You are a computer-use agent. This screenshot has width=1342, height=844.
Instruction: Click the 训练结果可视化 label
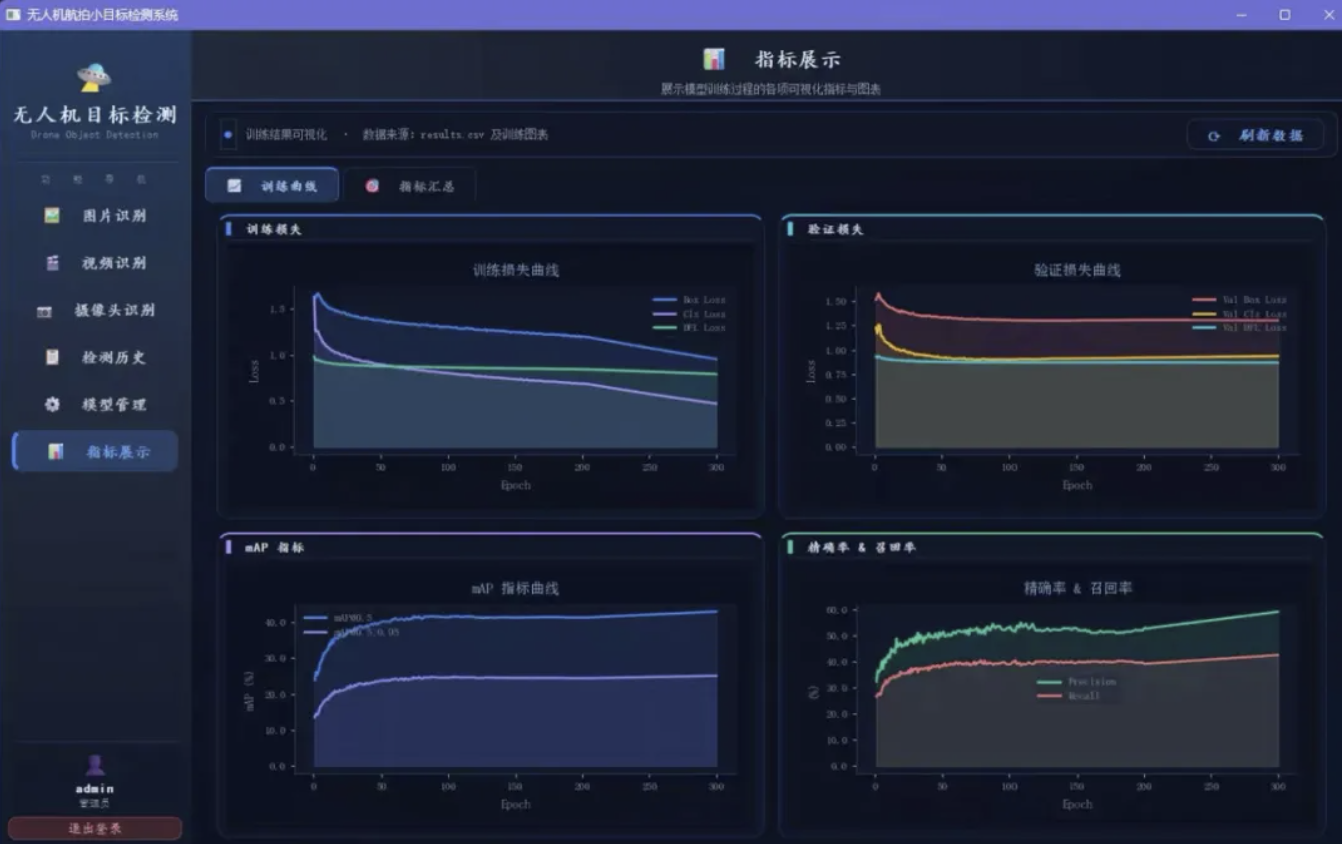tap(287, 134)
